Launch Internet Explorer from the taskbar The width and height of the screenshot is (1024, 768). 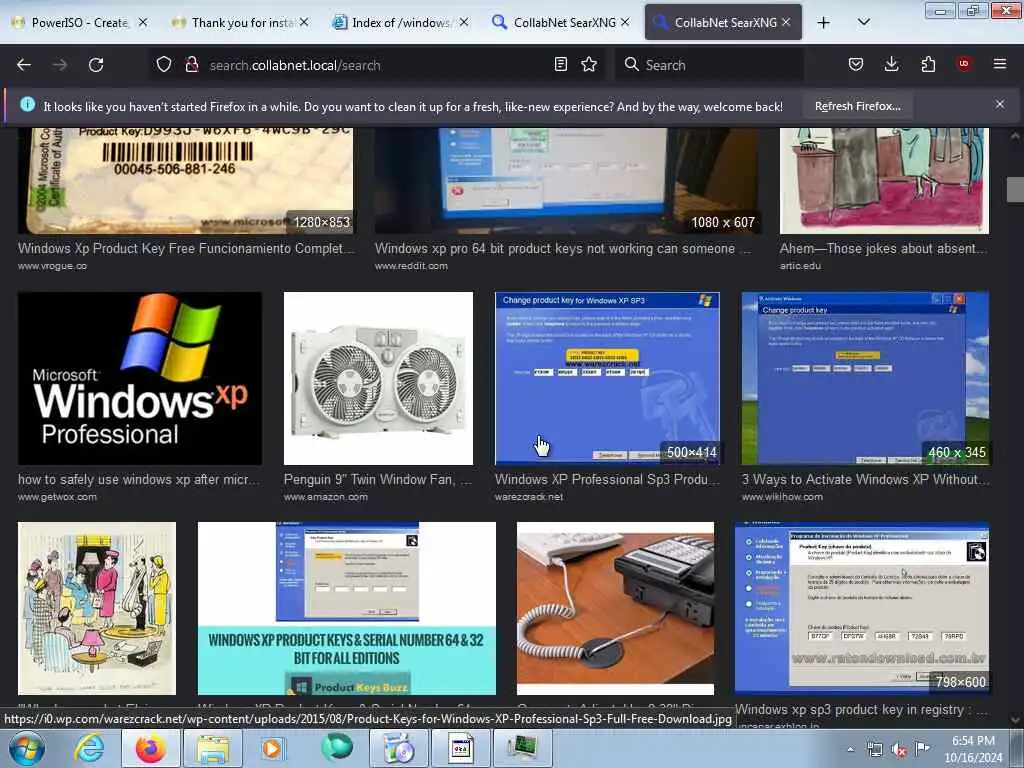tap(89, 748)
